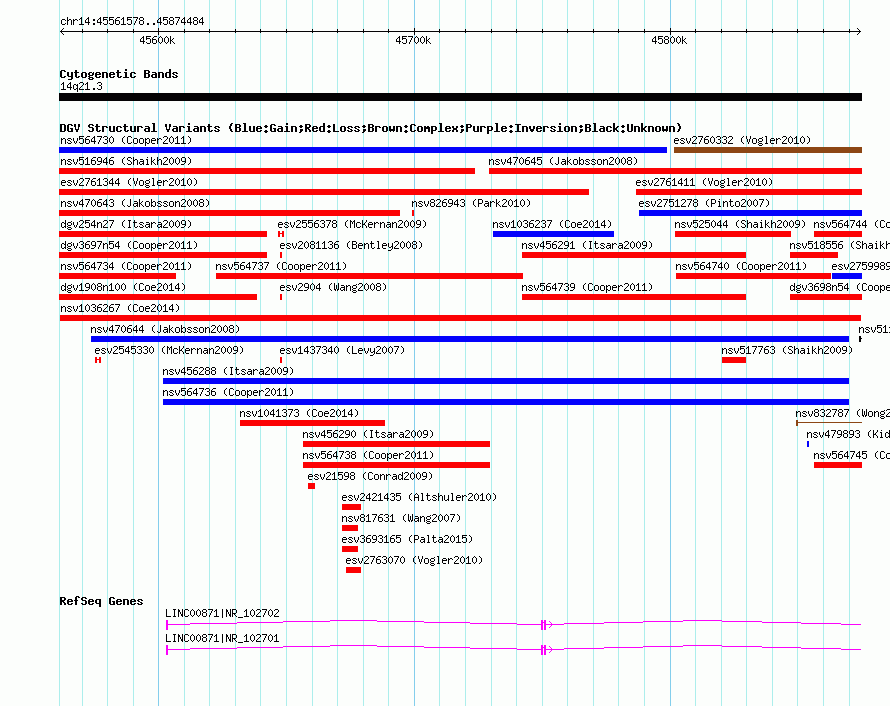Click the esv2751278 (Pinto2007) blue gain bar
The width and height of the screenshot is (890, 706).
(x=750, y=213)
